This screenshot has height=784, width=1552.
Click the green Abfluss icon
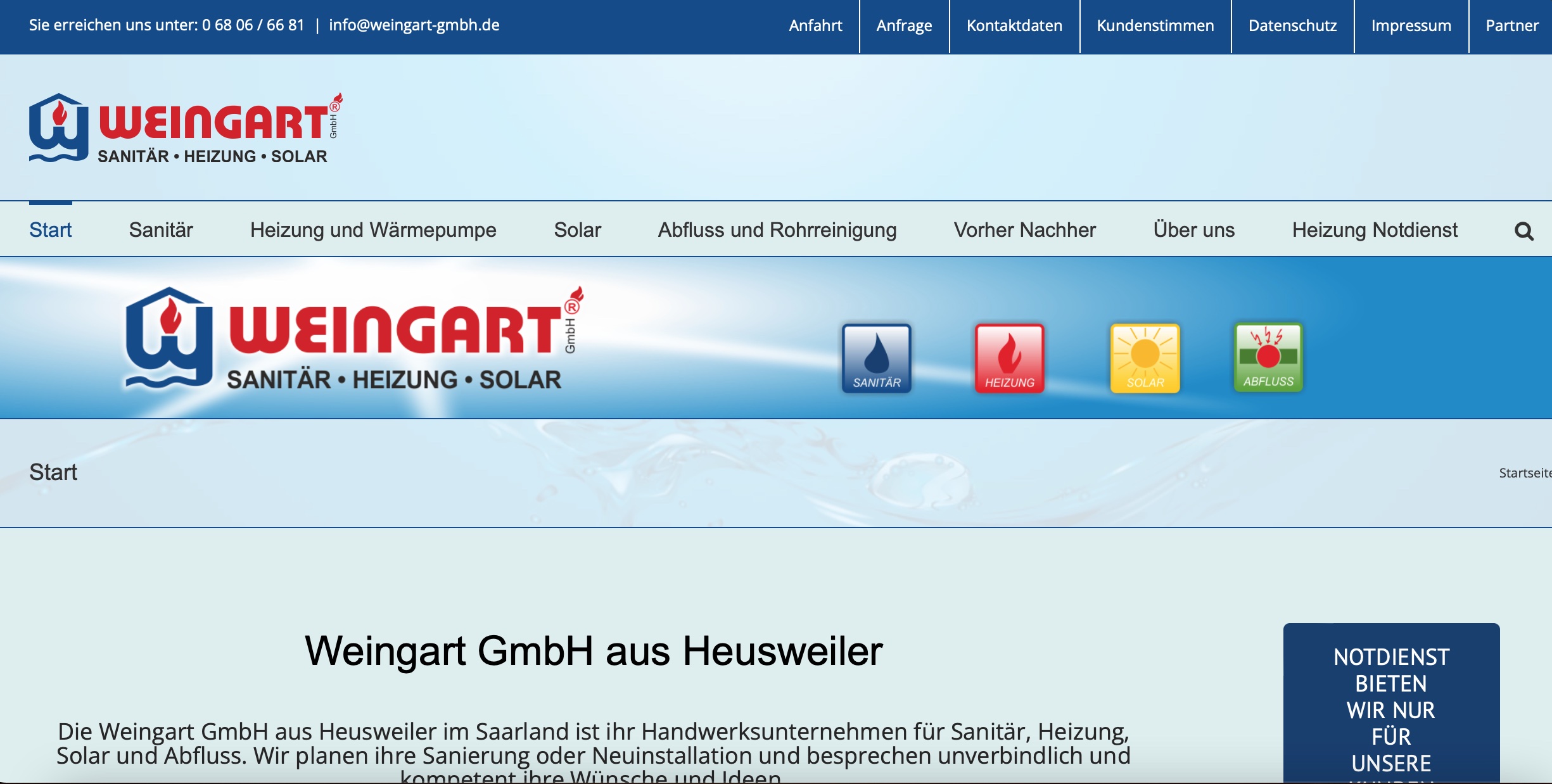(1268, 357)
